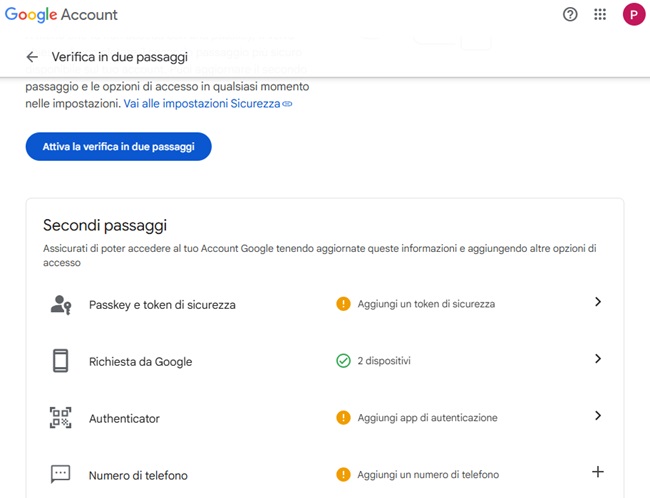Open the profile avatar menu
This screenshot has width=650, height=498.
click(632, 15)
